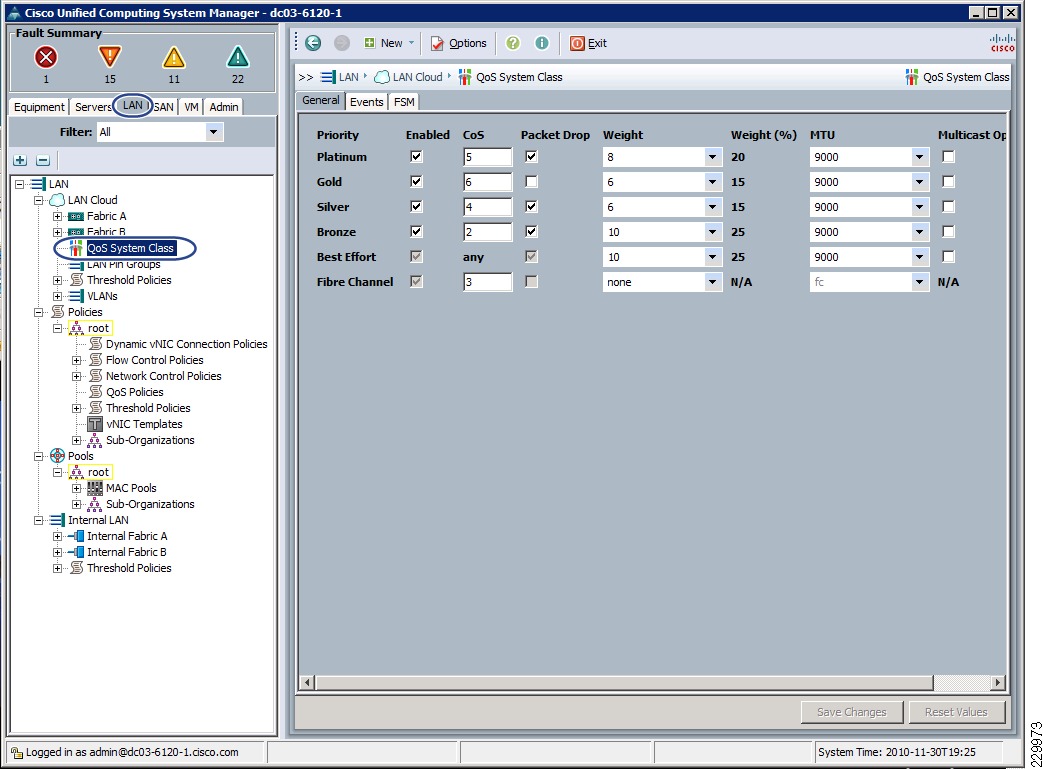Switch to the Admin tab
Viewport: 1043px width, 769px height.
(224, 107)
